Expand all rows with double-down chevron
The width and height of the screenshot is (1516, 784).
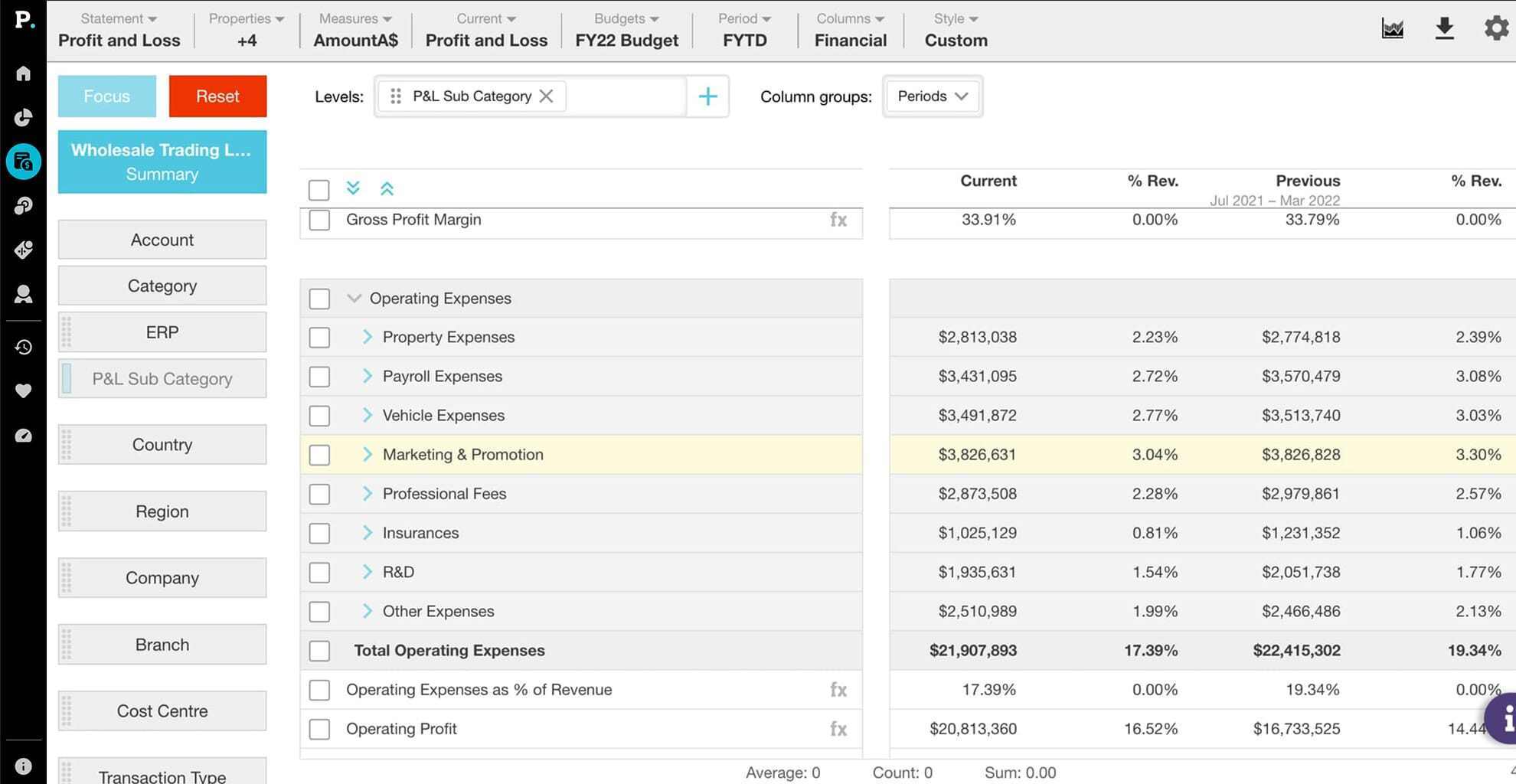(x=353, y=188)
